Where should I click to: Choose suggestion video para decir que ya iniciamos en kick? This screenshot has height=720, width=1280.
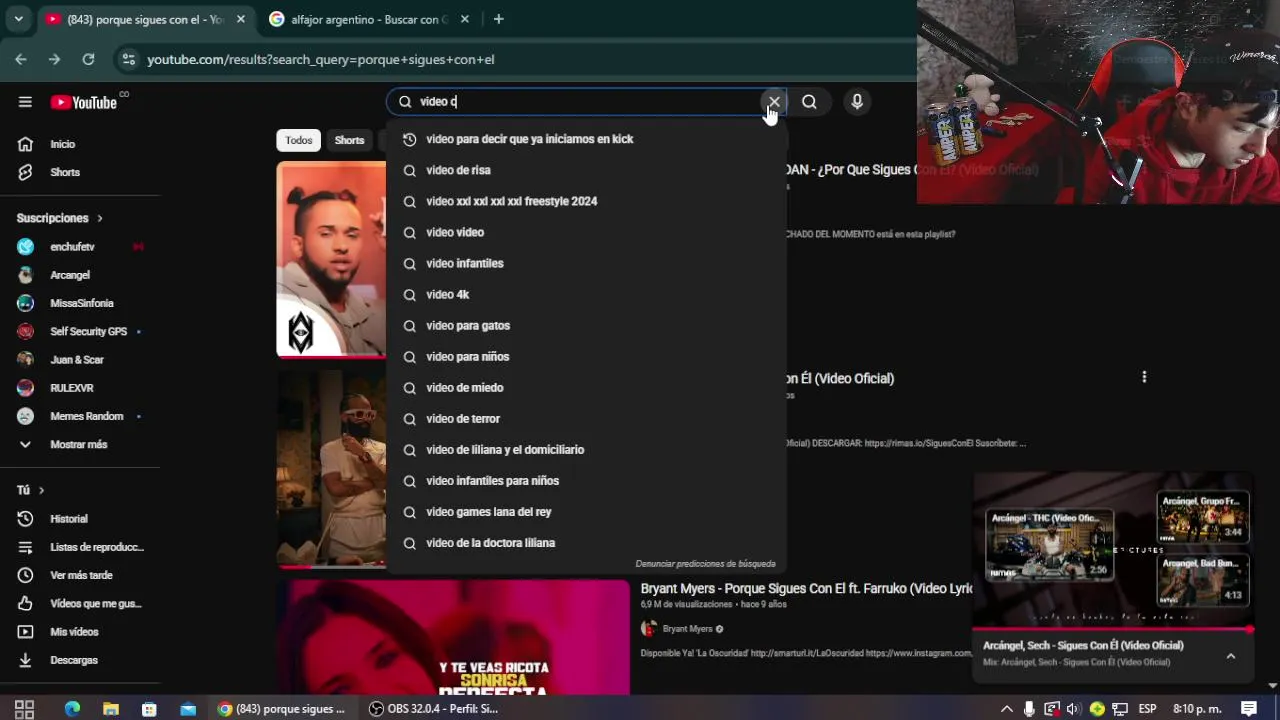point(586,139)
